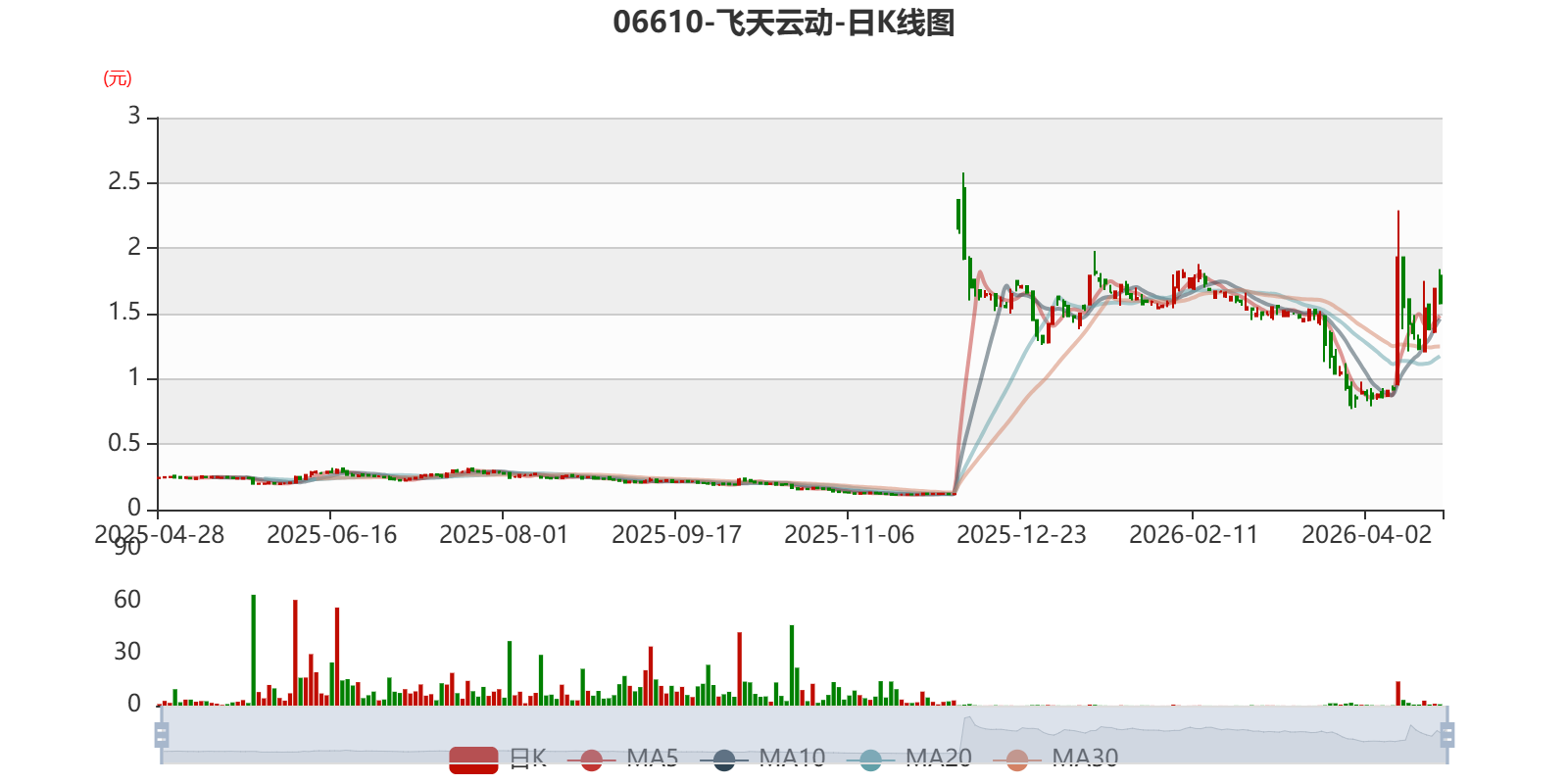The height and width of the screenshot is (784, 1568).
Task: Click the 30 volume axis label
Action: (x=127, y=652)
